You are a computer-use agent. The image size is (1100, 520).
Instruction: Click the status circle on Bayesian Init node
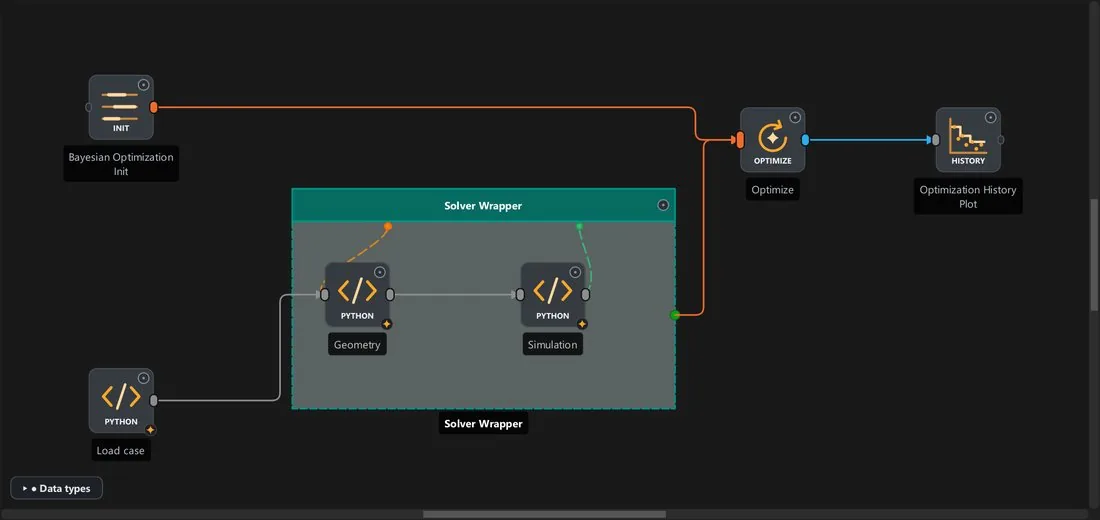144,85
